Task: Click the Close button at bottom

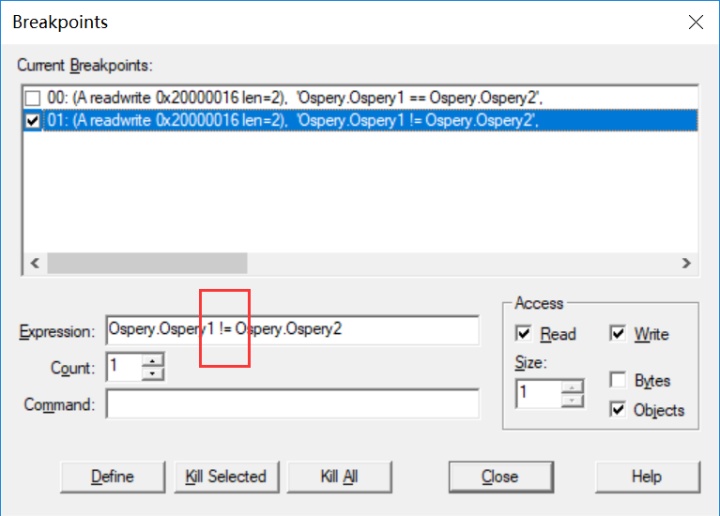Action: click(x=501, y=477)
